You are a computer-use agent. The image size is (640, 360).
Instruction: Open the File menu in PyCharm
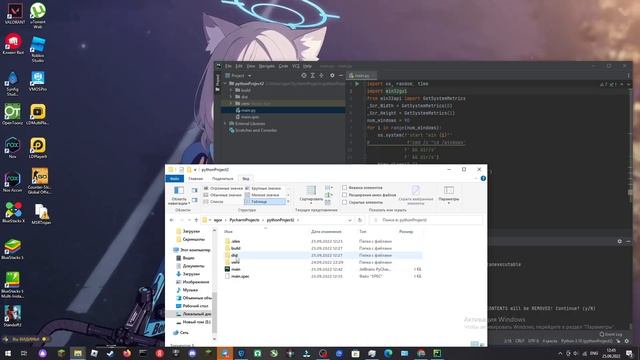click(x=229, y=66)
